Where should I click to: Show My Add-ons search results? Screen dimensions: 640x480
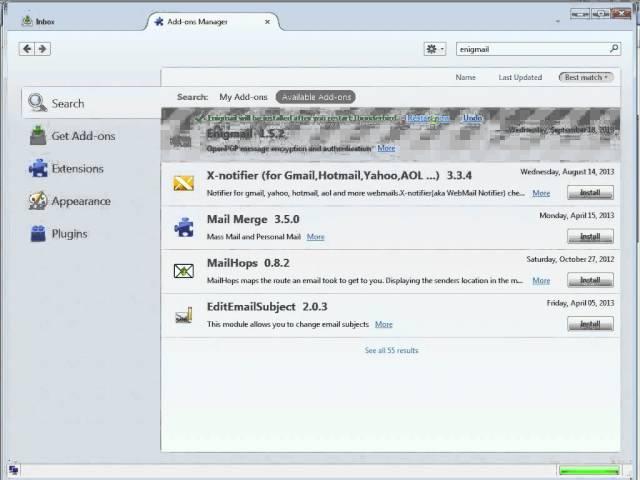point(243,97)
